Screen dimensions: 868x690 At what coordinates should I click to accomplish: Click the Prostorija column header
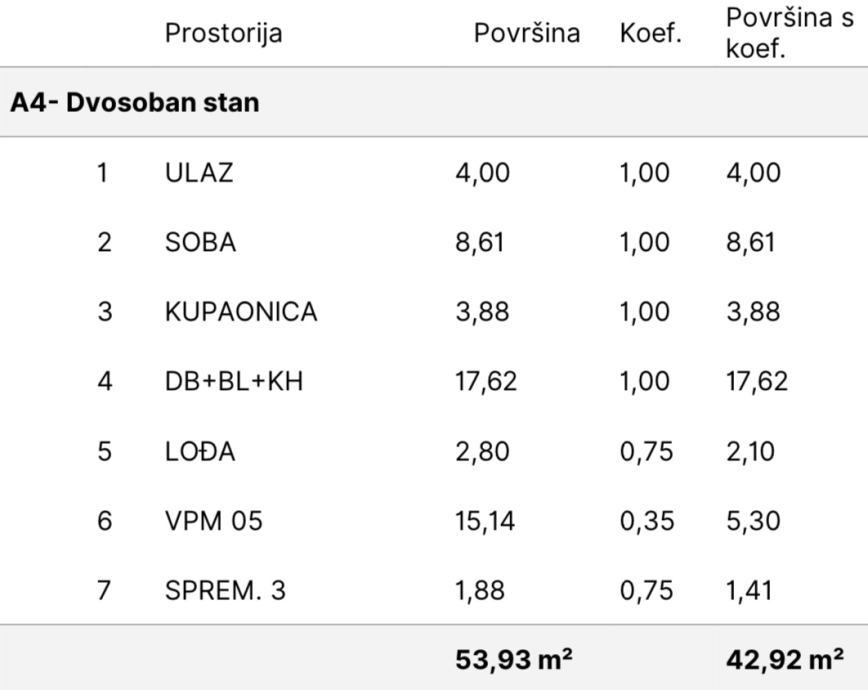(x=223, y=33)
